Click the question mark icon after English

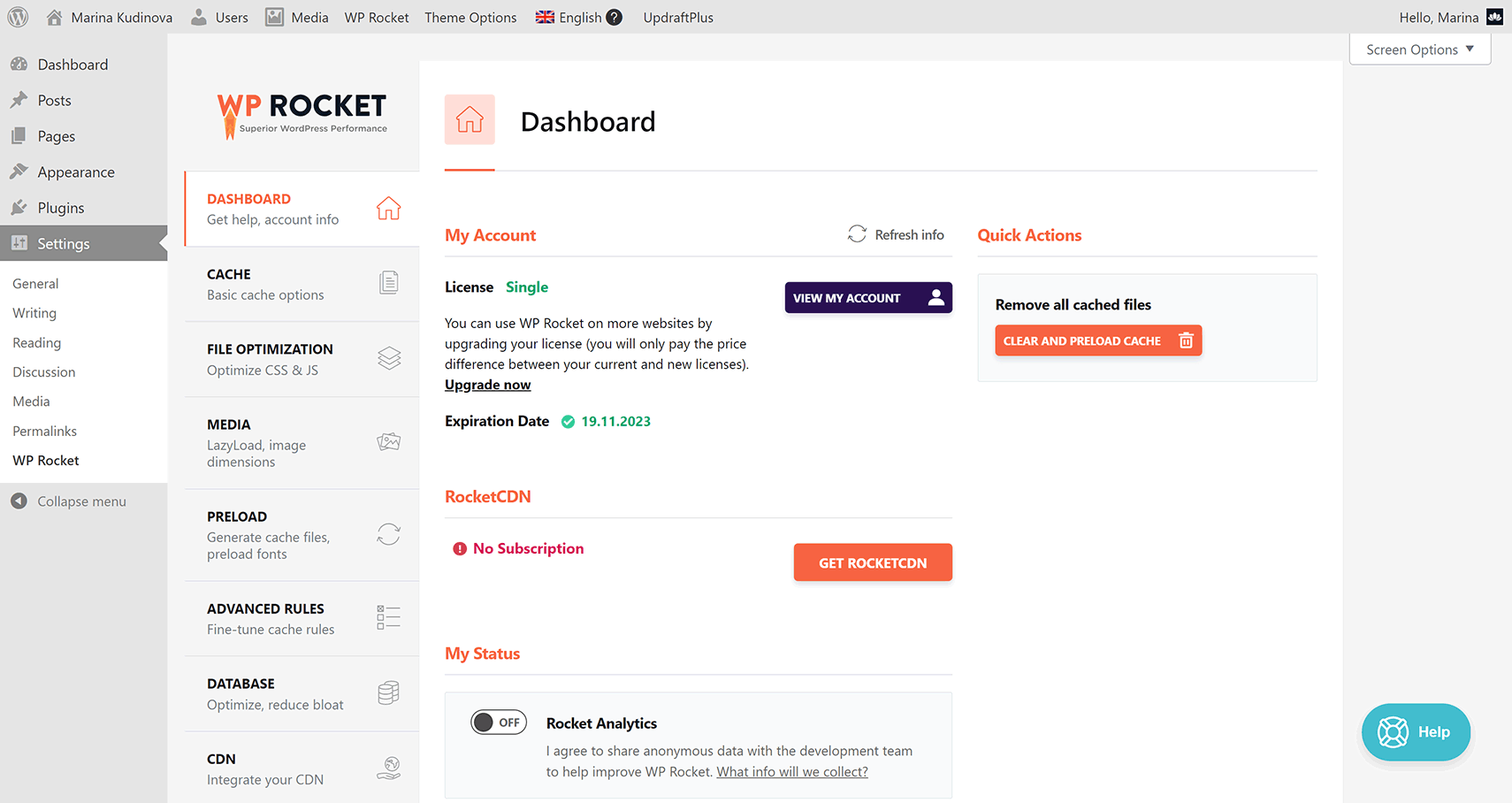(614, 17)
